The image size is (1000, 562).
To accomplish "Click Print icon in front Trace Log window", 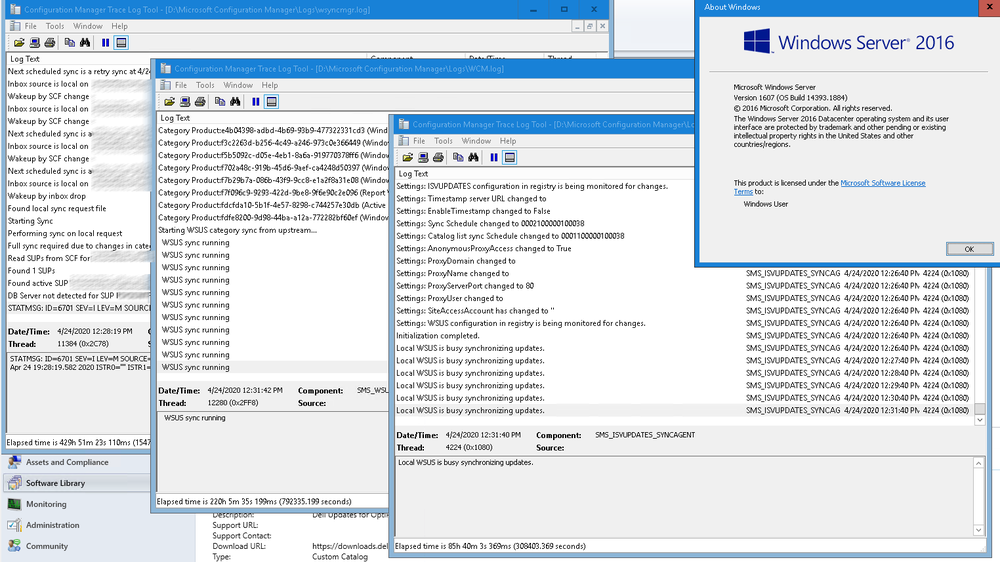I will pos(438,158).
